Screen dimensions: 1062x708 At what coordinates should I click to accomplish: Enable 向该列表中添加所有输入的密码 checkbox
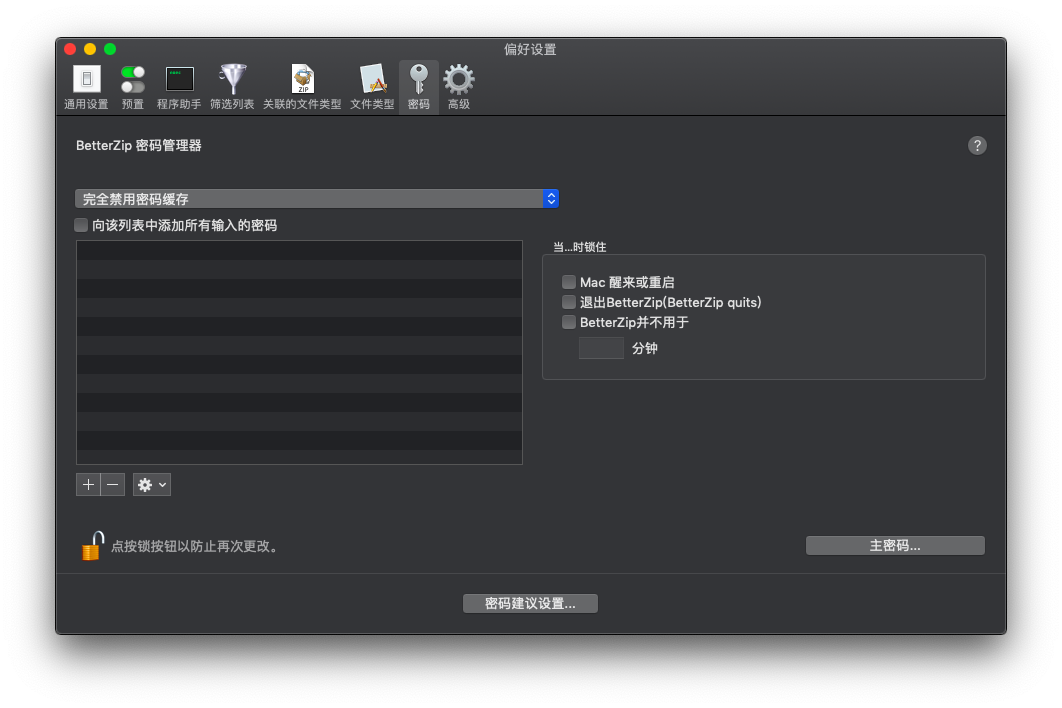tap(82, 226)
